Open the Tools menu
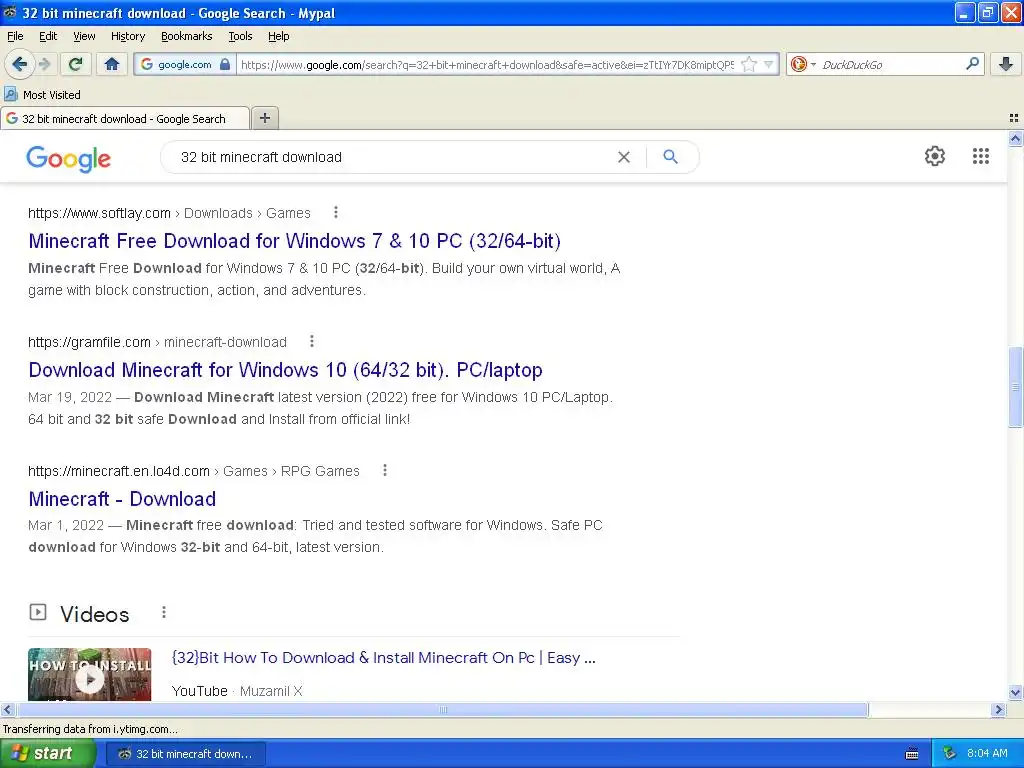Screen dimensions: 1024x768 [x=240, y=36]
